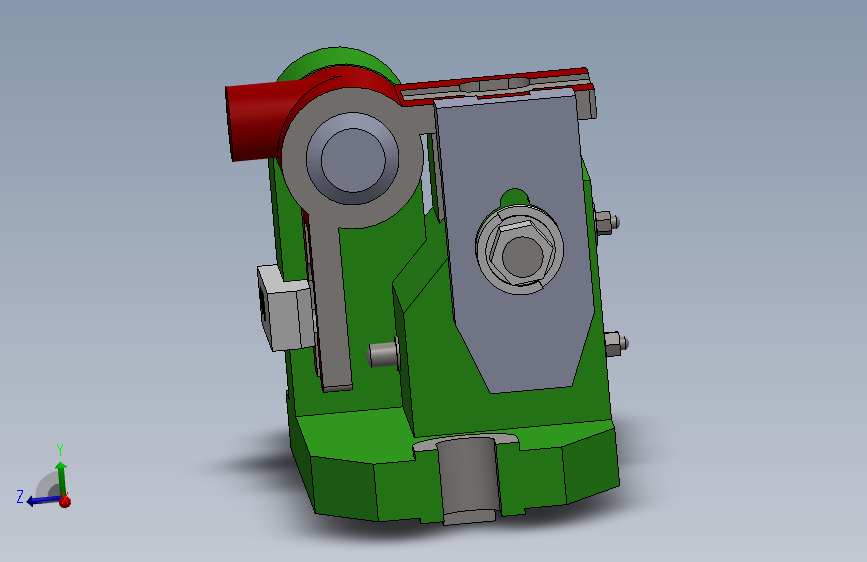Click the small pin beside the lever arm

[x=383, y=355]
